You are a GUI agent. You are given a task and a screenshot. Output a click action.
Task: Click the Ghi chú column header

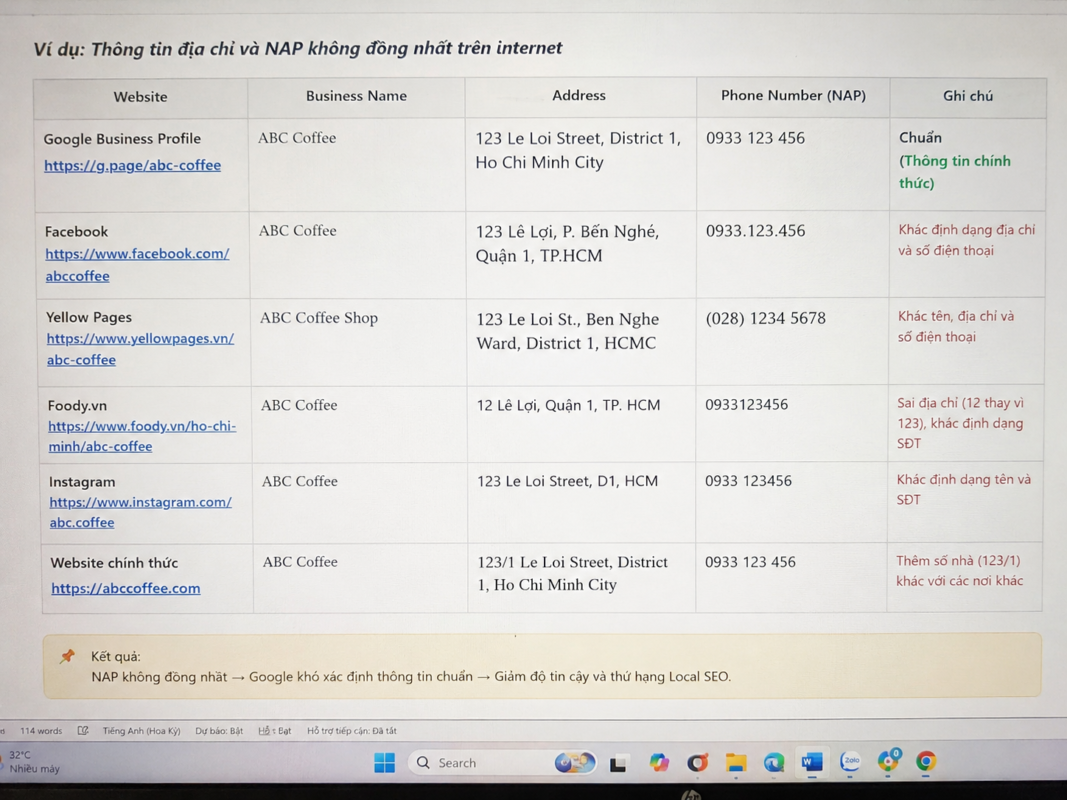(968, 96)
